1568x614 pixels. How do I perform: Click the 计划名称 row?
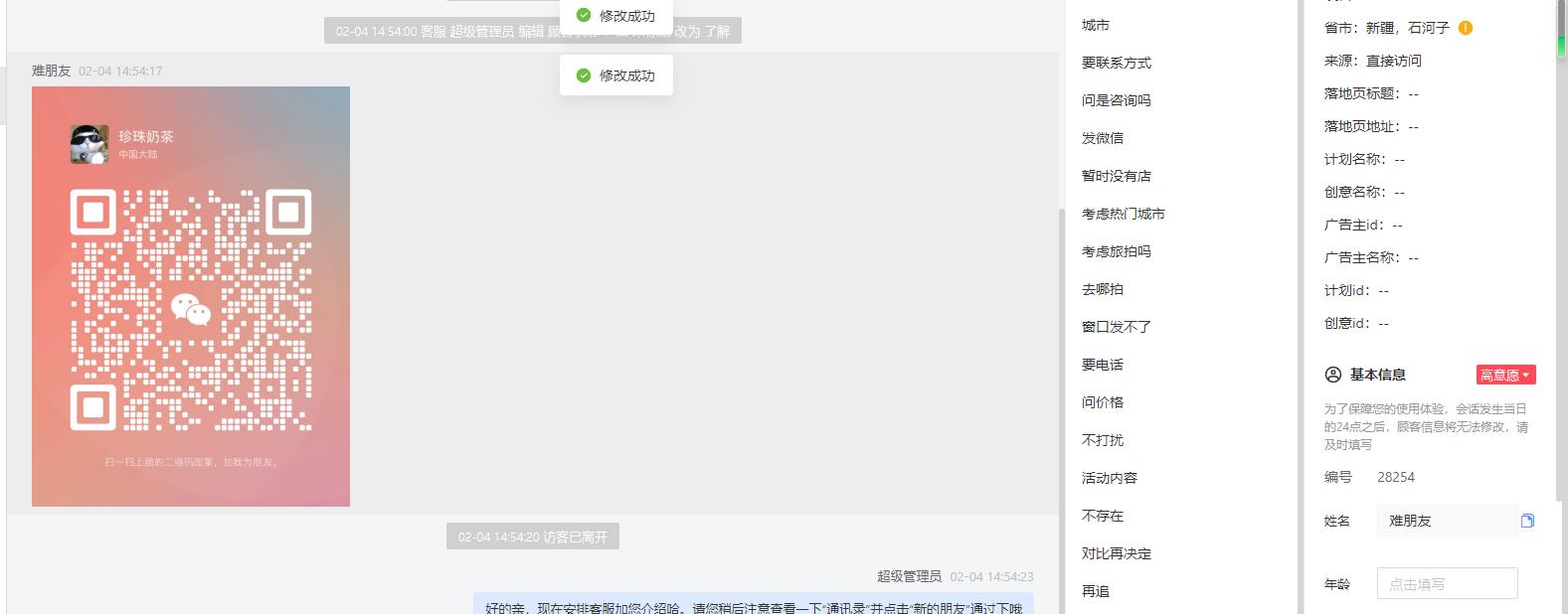(1365, 159)
